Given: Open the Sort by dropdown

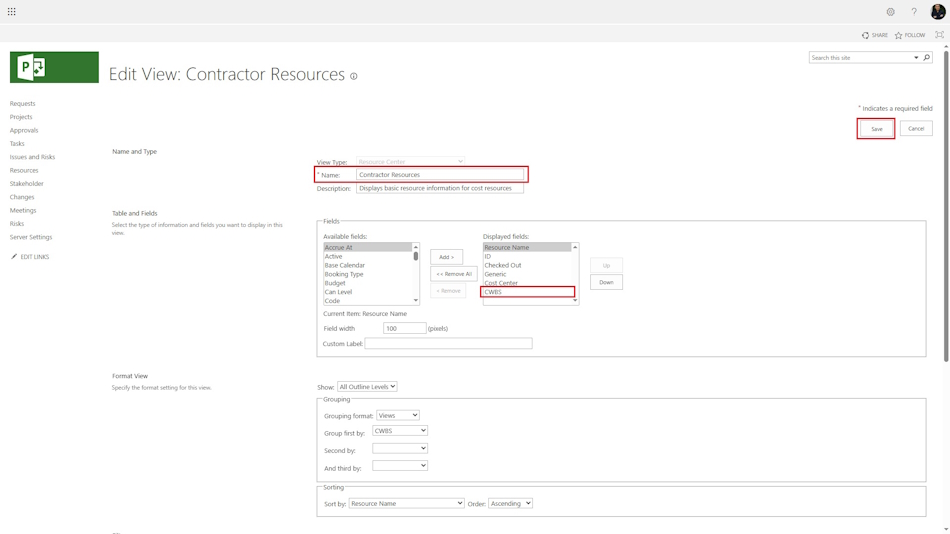Looking at the screenshot, I should click(x=407, y=504).
